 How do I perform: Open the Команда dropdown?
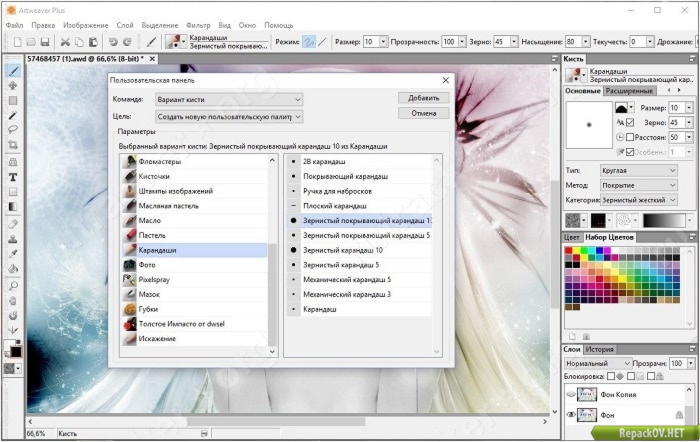[x=228, y=99]
